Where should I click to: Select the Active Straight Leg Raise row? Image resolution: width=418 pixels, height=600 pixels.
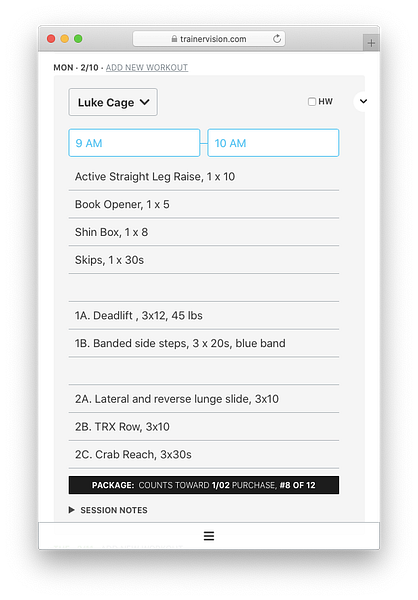204,176
